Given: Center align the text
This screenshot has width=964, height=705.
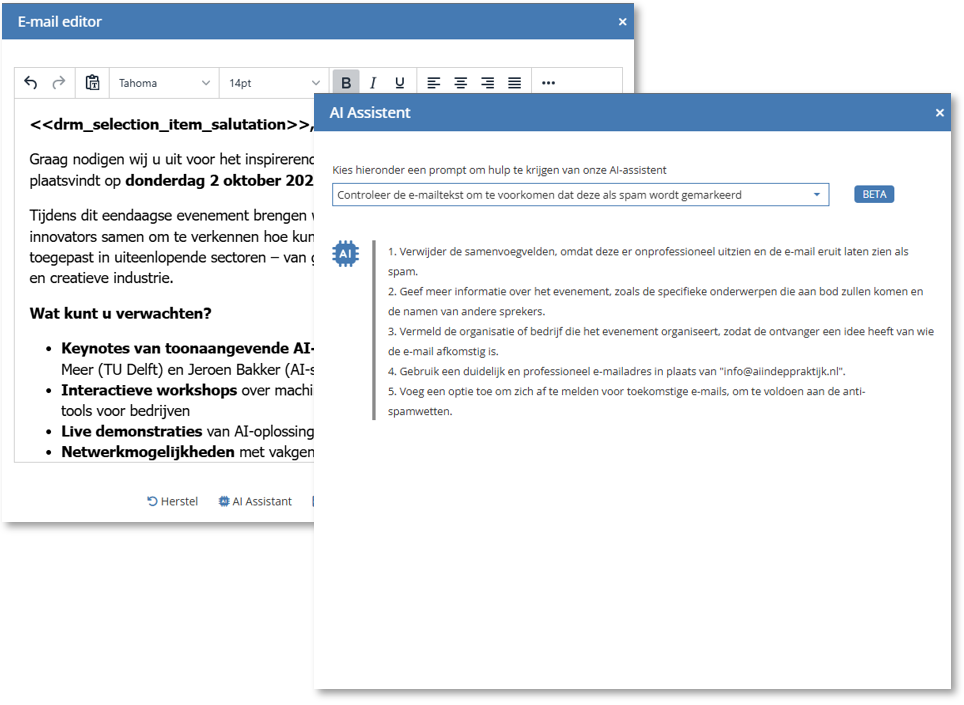Looking at the screenshot, I should pos(461,83).
